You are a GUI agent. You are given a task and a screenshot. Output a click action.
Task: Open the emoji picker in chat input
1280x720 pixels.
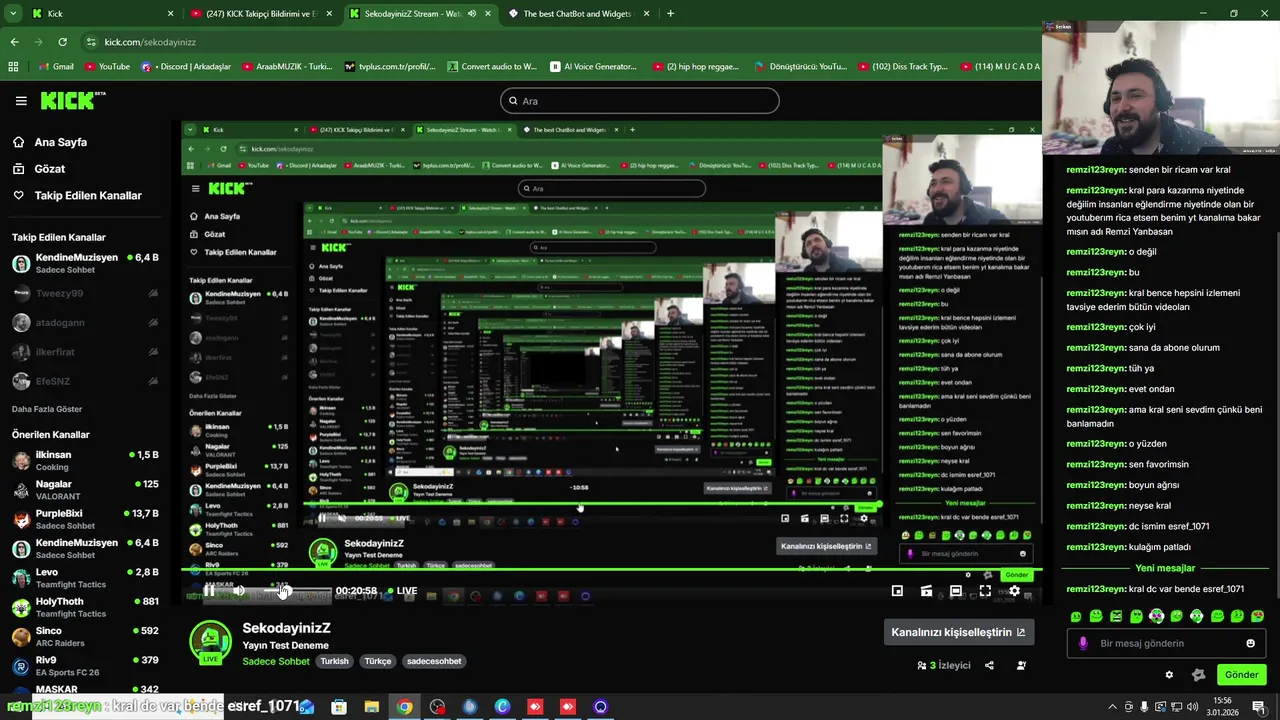point(1250,643)
